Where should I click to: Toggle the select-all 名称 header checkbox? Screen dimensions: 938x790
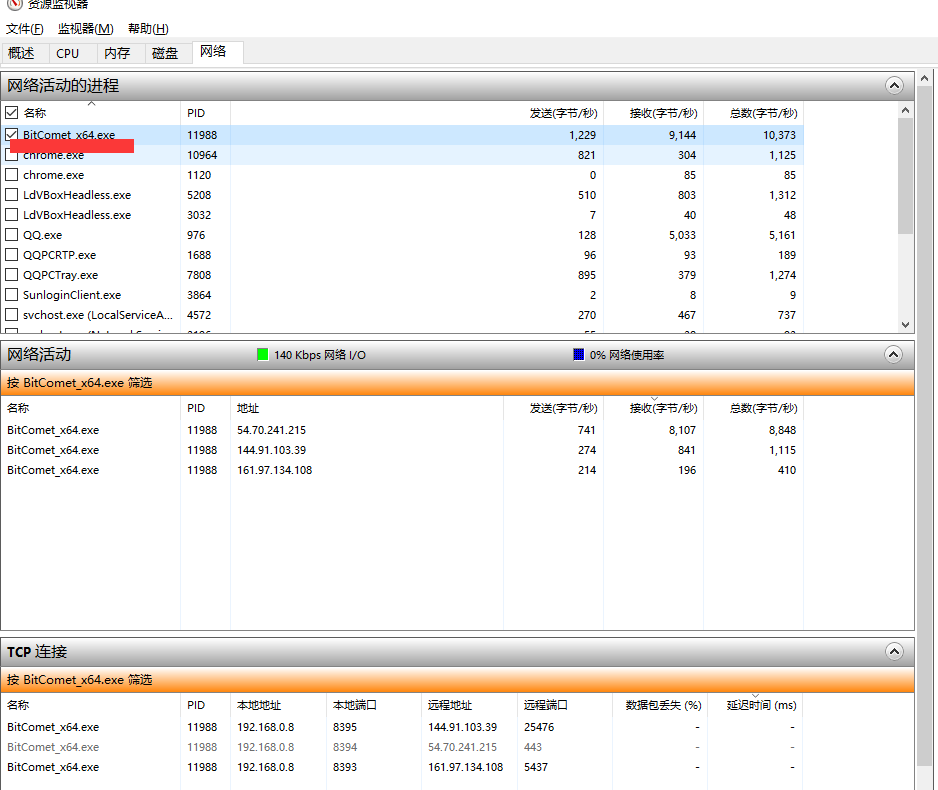pos(12,113)
